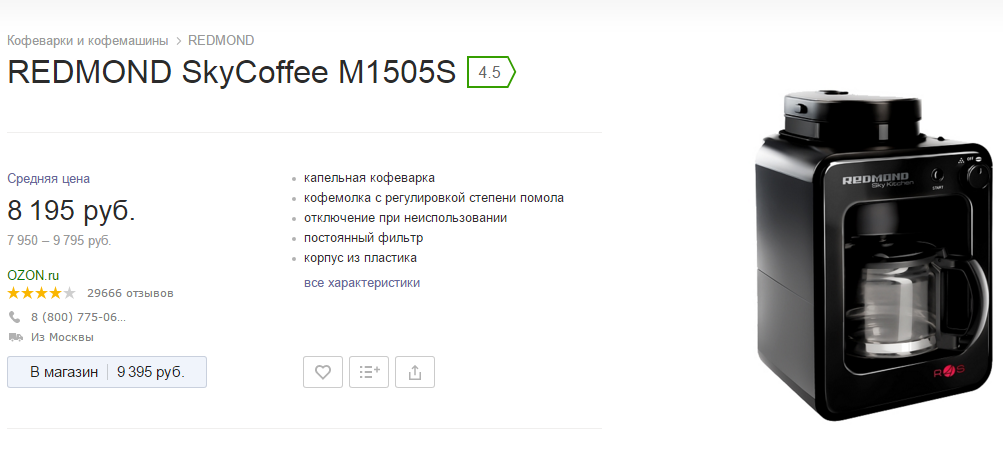This screenshot has height=460, width=1003.
Task: Click the Средняя цена label
Action: 49,178
